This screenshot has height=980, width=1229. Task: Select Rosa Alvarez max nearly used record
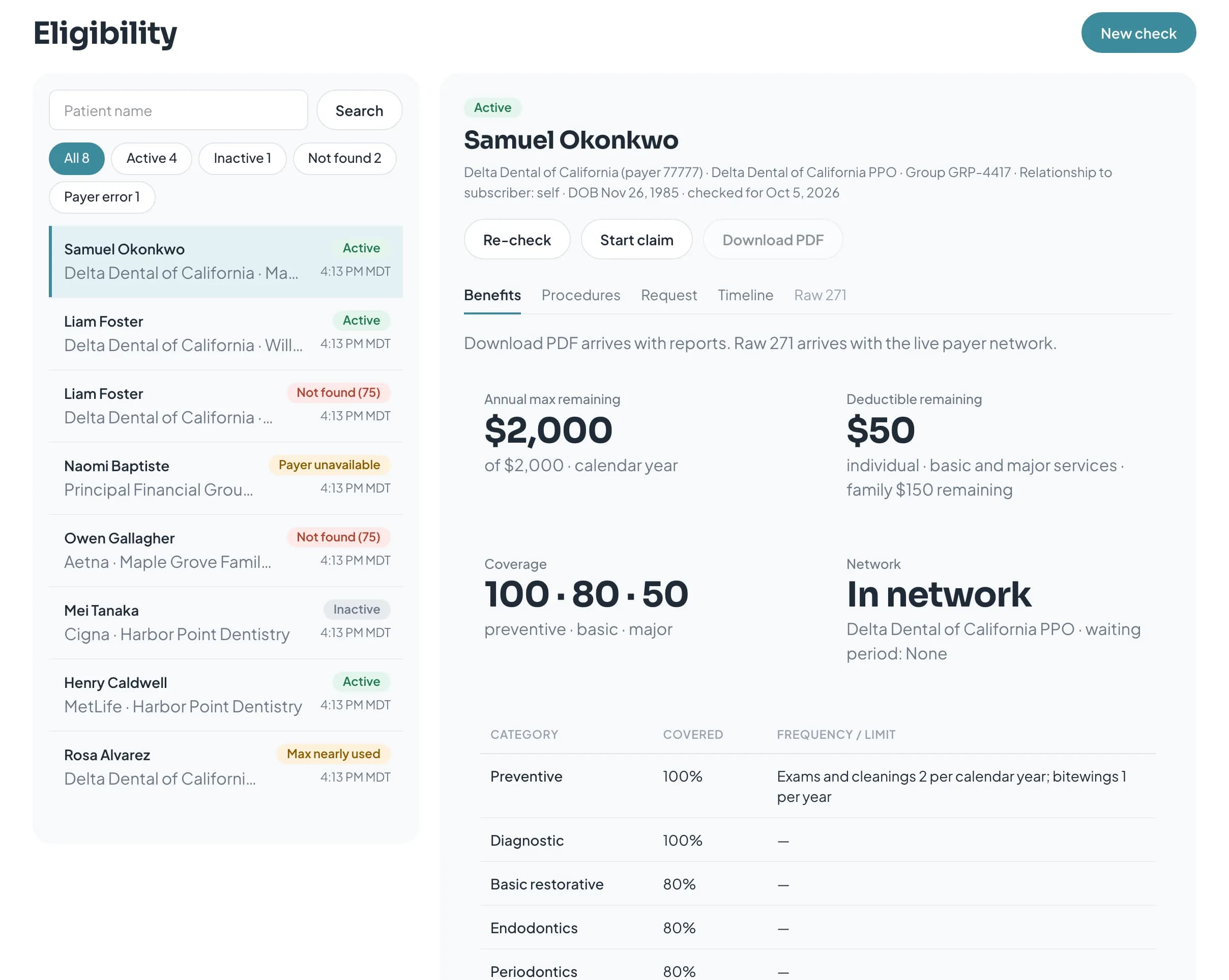tap(226, 767)
